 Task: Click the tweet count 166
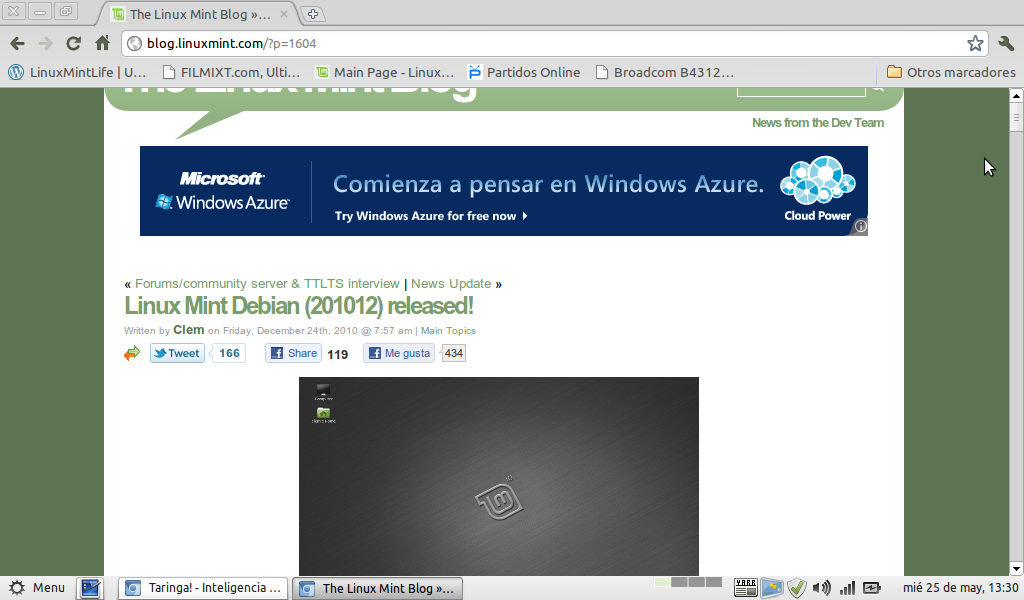coord(229,353)
